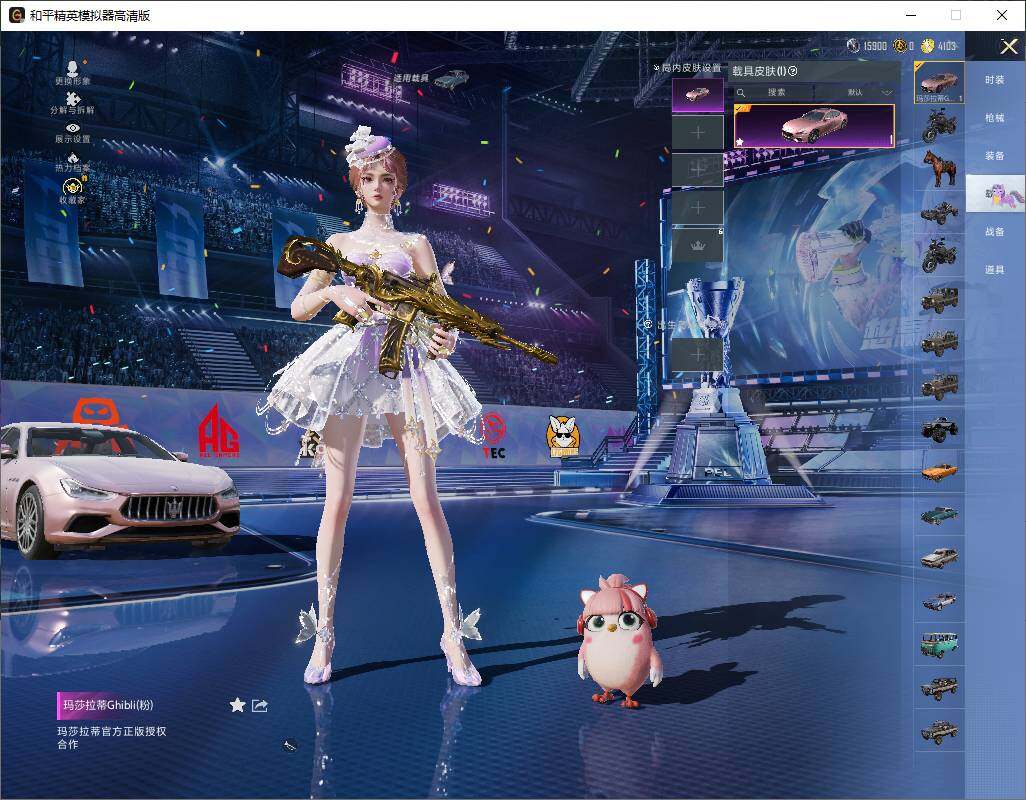This screenshot has height=800, width=1026.
Task: Open the 更换形象 character change panel
Action: tap(72, 68)
